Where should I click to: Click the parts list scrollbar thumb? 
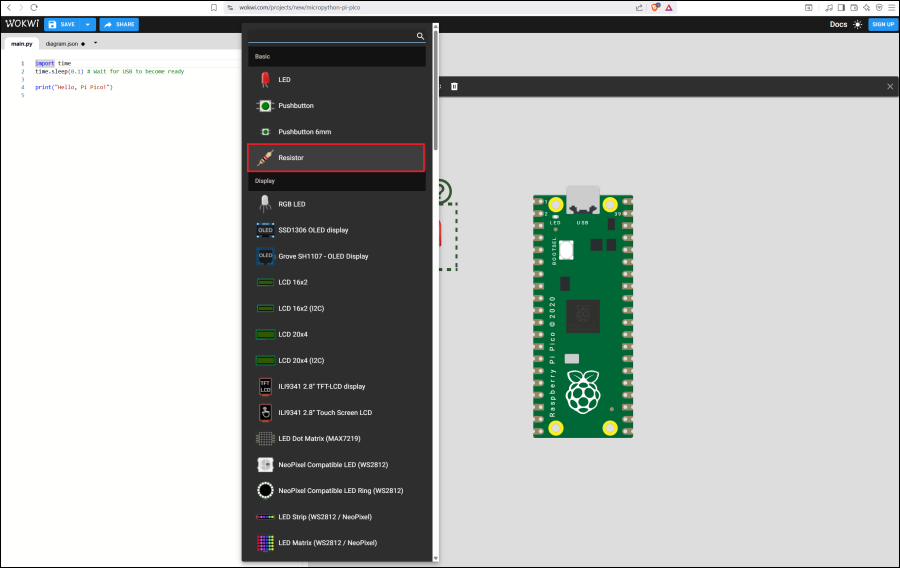436,89
